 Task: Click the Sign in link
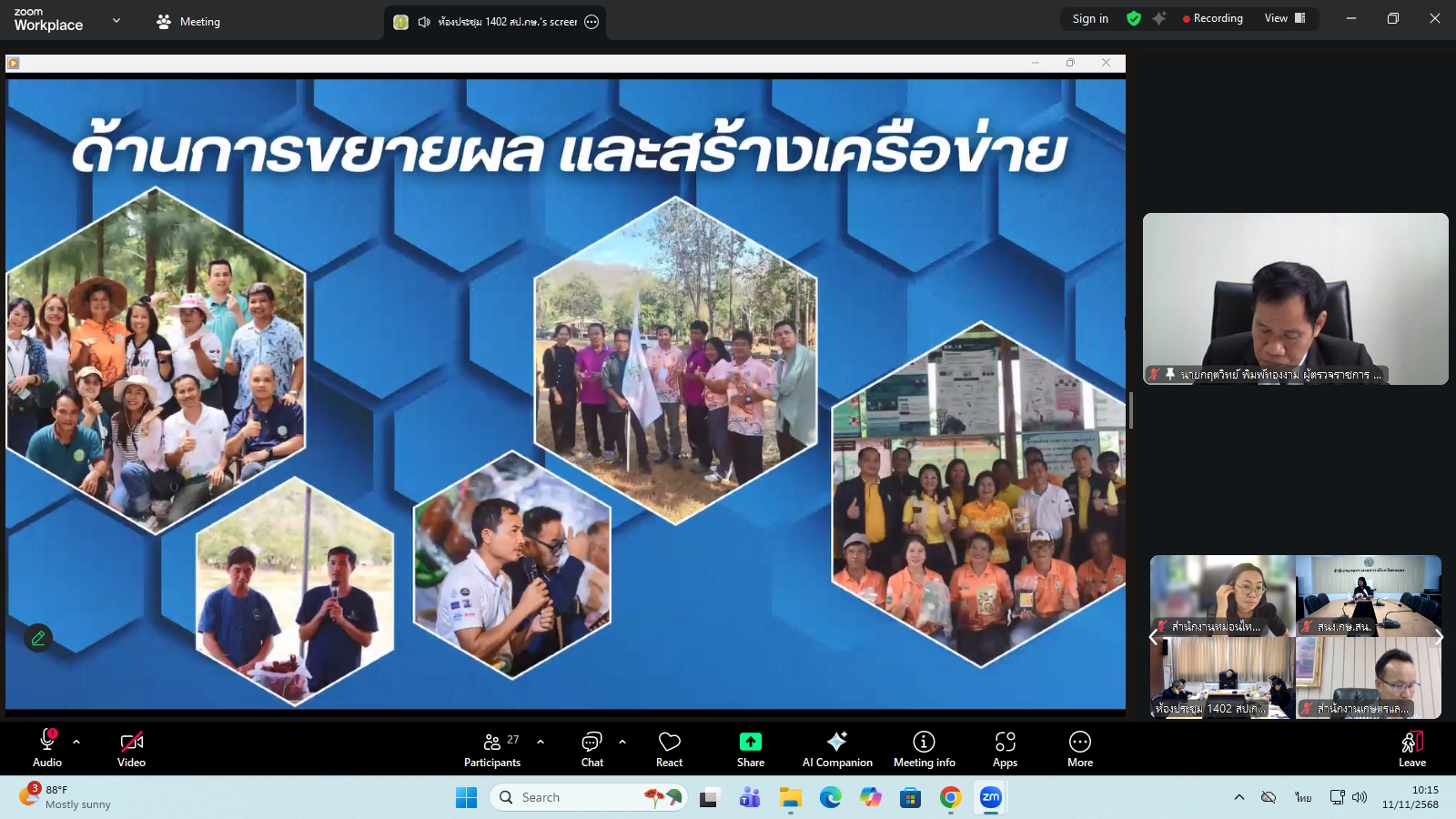tap(1090, 17)
